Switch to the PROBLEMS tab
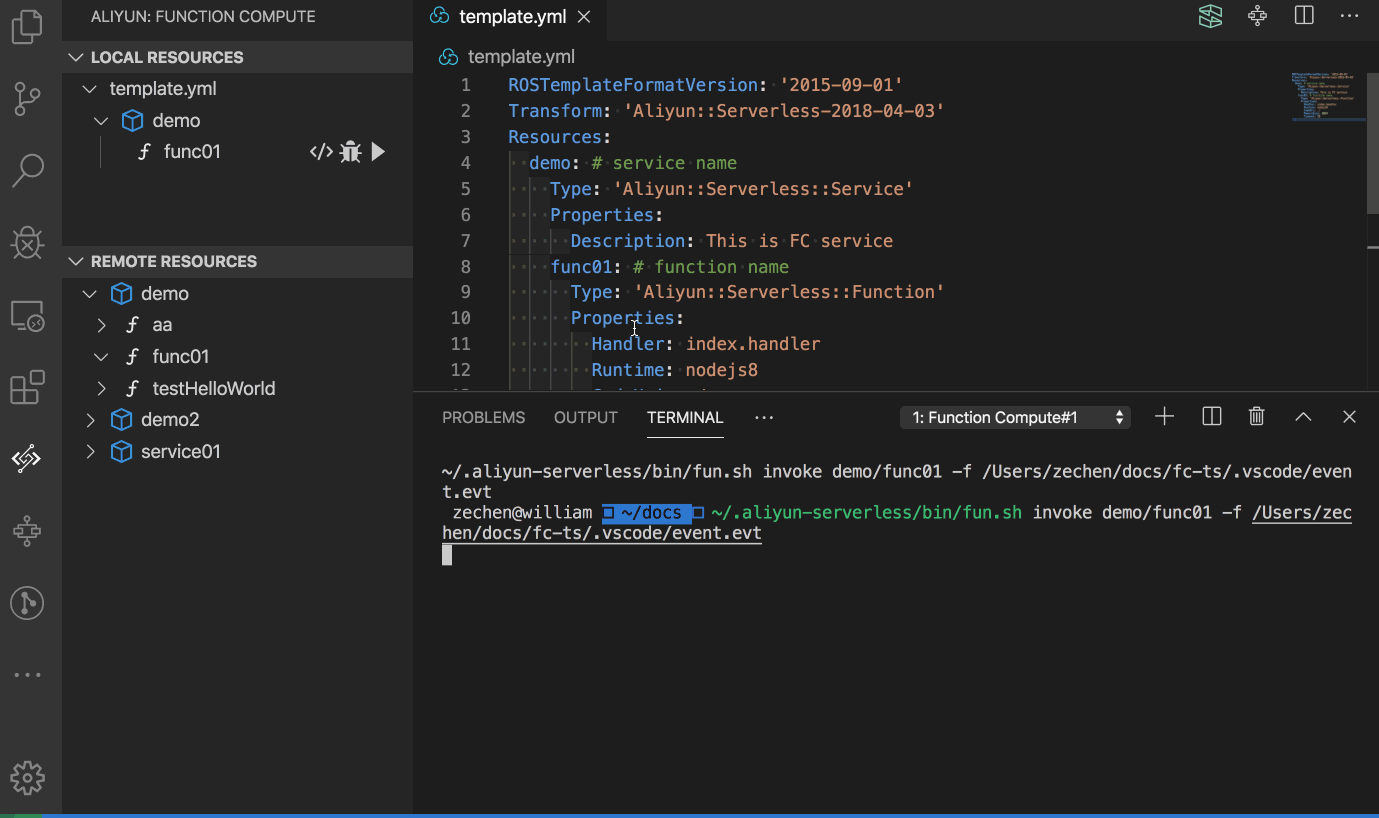1379x818 pixels. [x=483, y=417]
